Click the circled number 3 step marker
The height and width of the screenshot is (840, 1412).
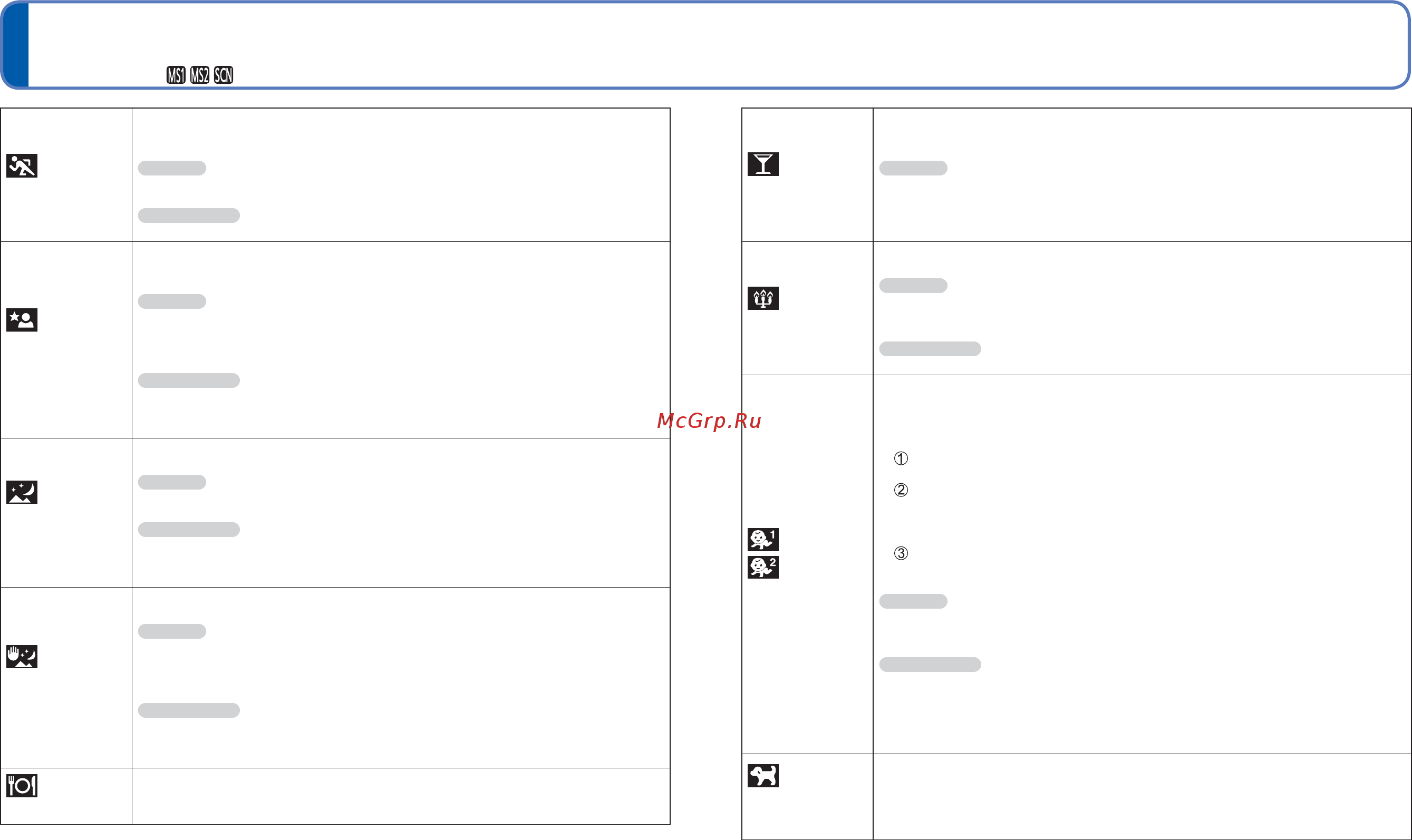901,553
